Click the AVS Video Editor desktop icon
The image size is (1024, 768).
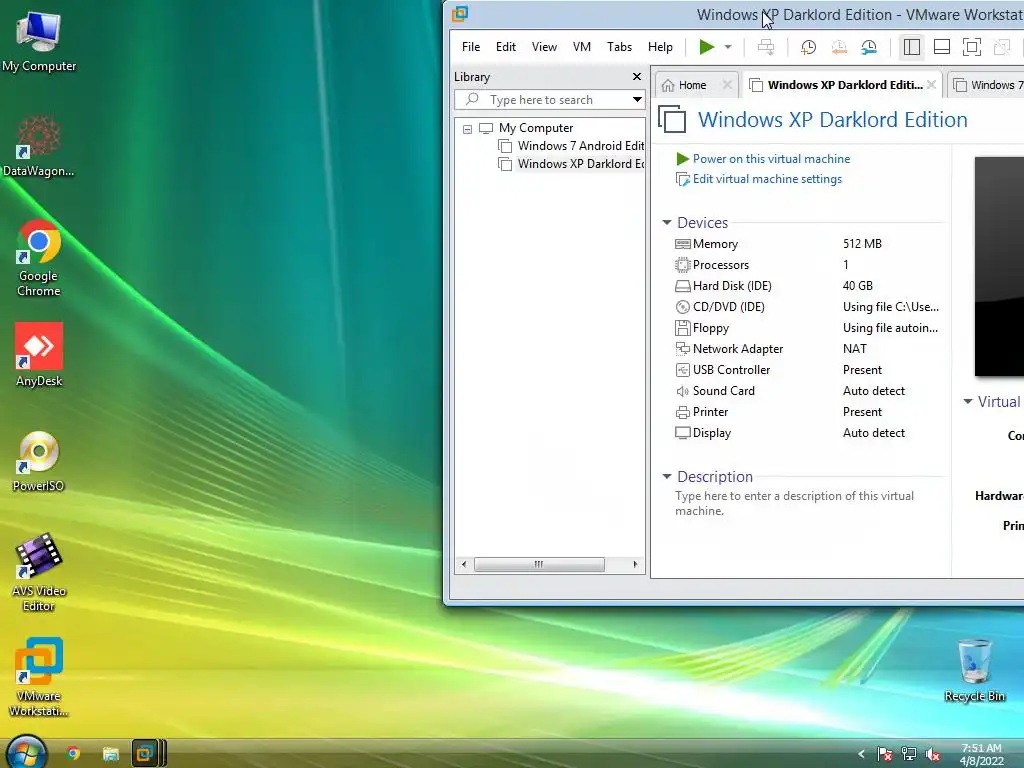pyautogui.click(x=39, y=573)
